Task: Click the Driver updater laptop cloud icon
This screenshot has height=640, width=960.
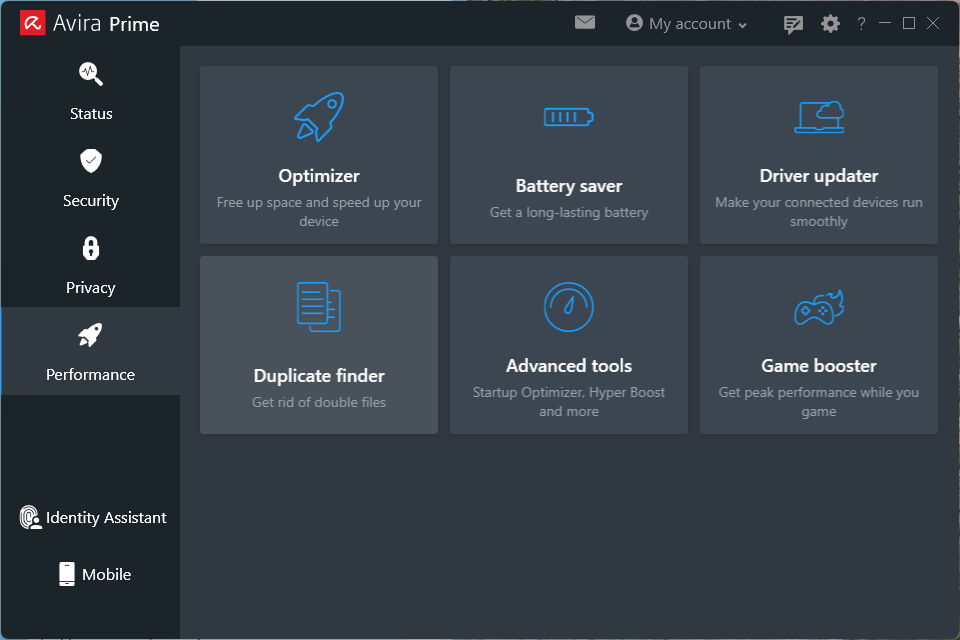Action: point(819,117)
